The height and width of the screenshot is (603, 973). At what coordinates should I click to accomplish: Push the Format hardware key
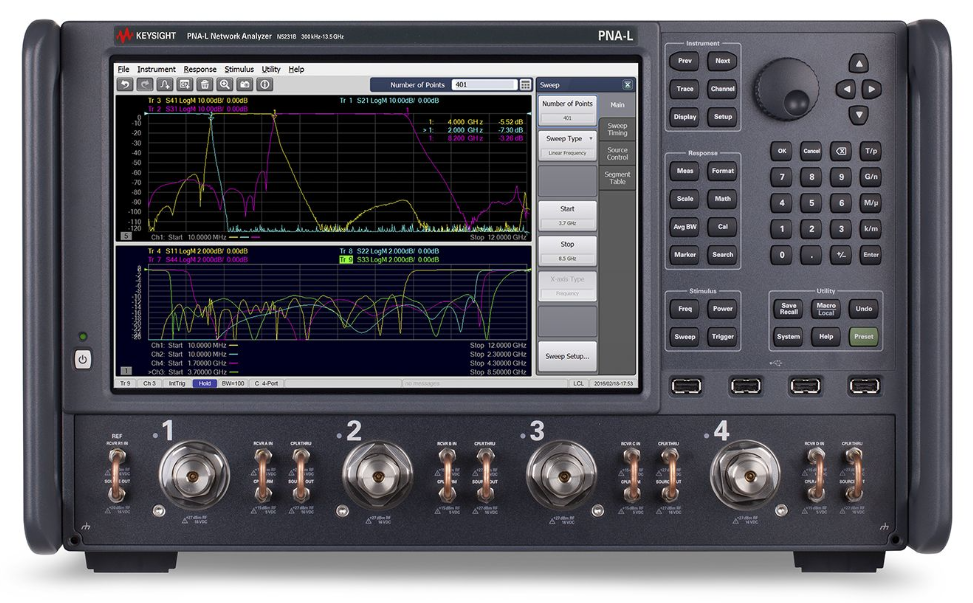click(x=722, y=171)
